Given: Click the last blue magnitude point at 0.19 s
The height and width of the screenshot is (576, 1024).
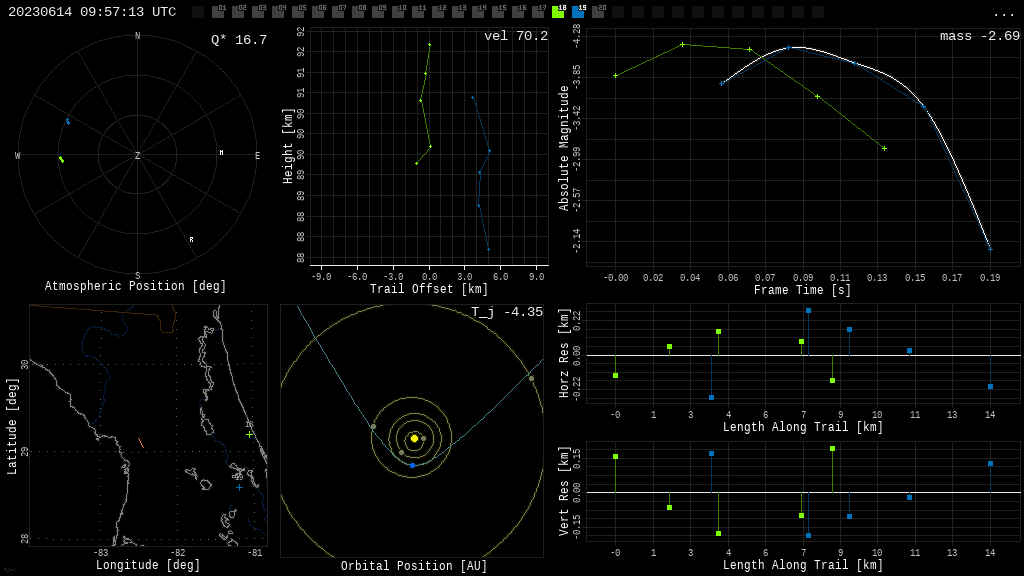Looking at the screenshot, I should tap(990, 249).
